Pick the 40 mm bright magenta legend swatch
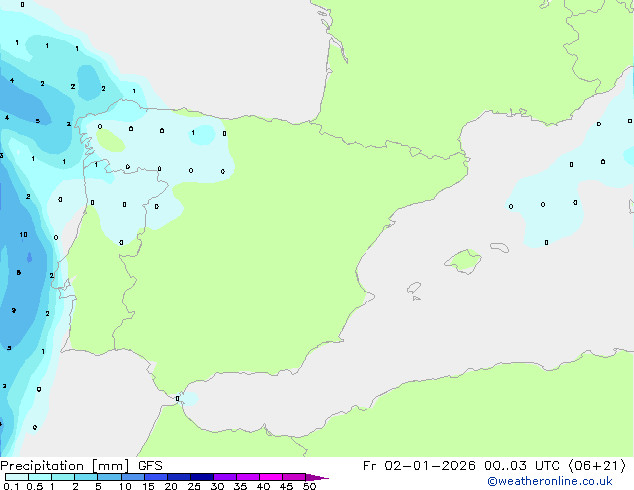Image resolution: width=634 pixels, height=490 pixels. point(271,477)
